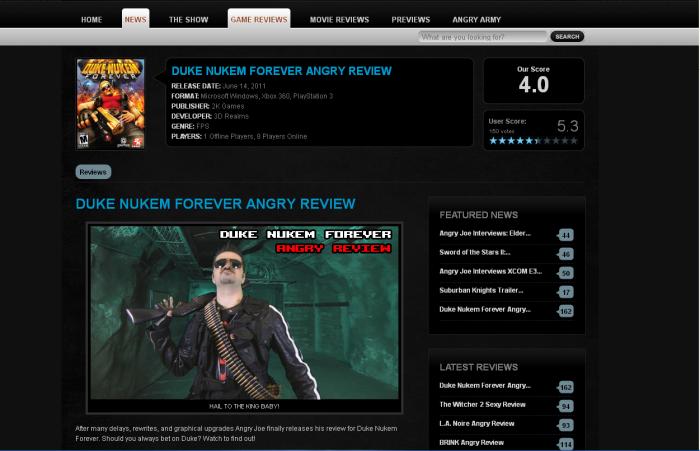Go to MOVIE REVIEWS section
This screenshot has height=451, width=700.
(x=339, y=20)
